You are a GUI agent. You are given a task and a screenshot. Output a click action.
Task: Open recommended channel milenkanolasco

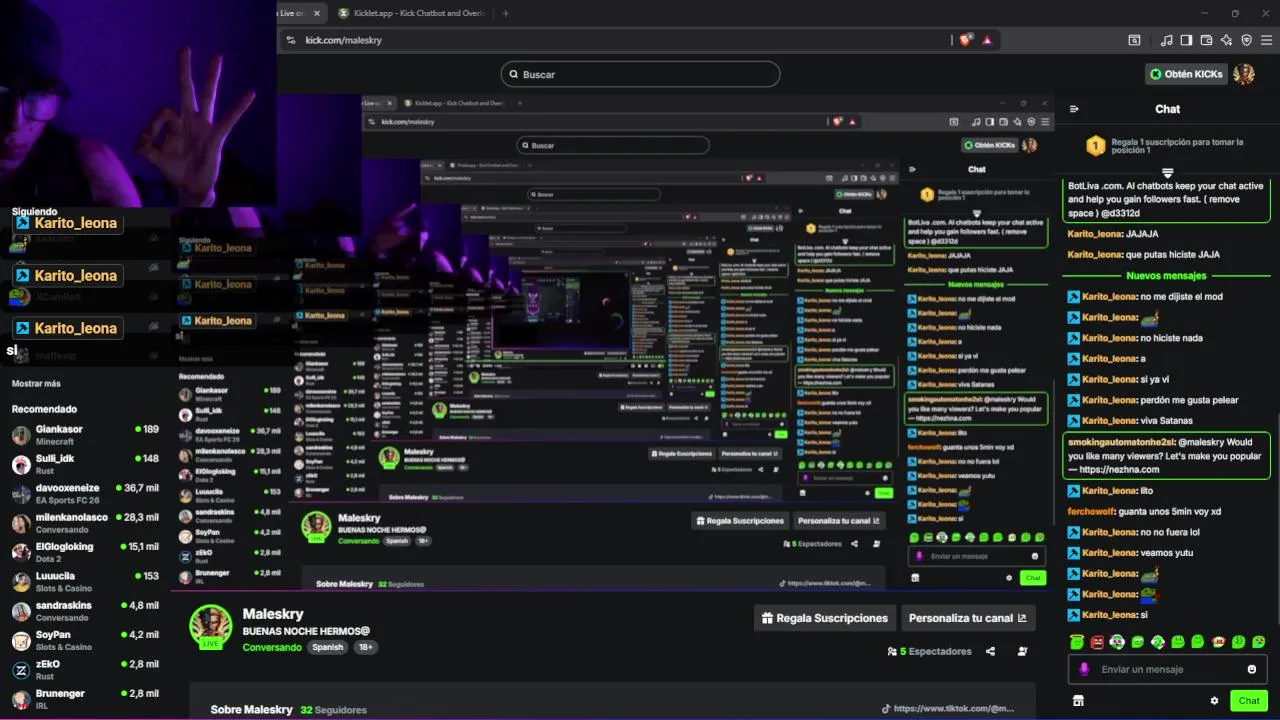(x=85, y=523)
